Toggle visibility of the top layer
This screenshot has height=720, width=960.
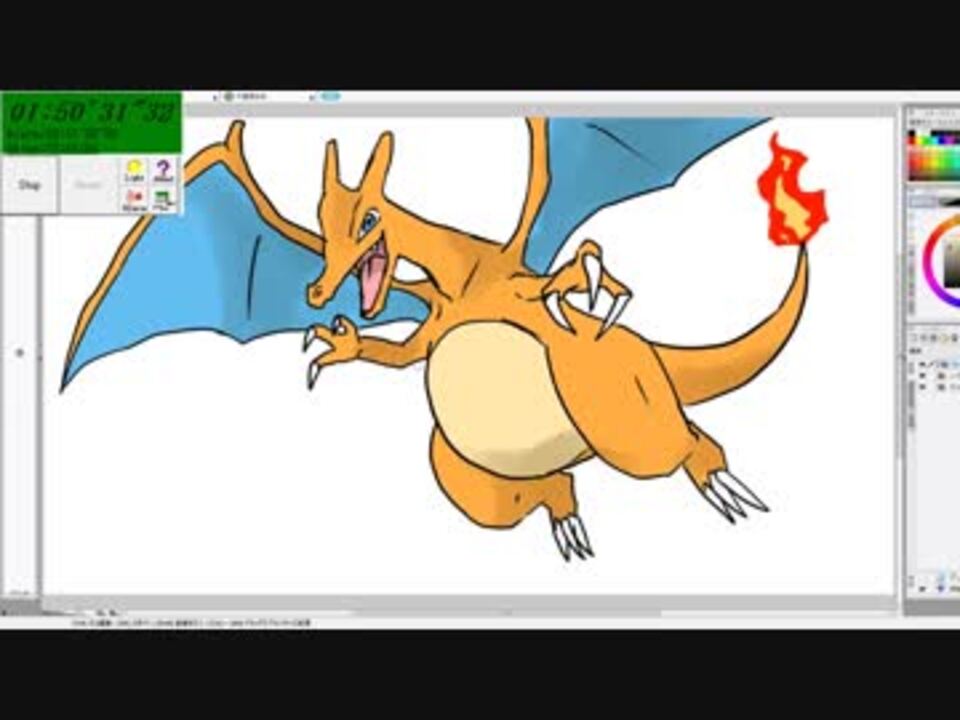point(923,365)
